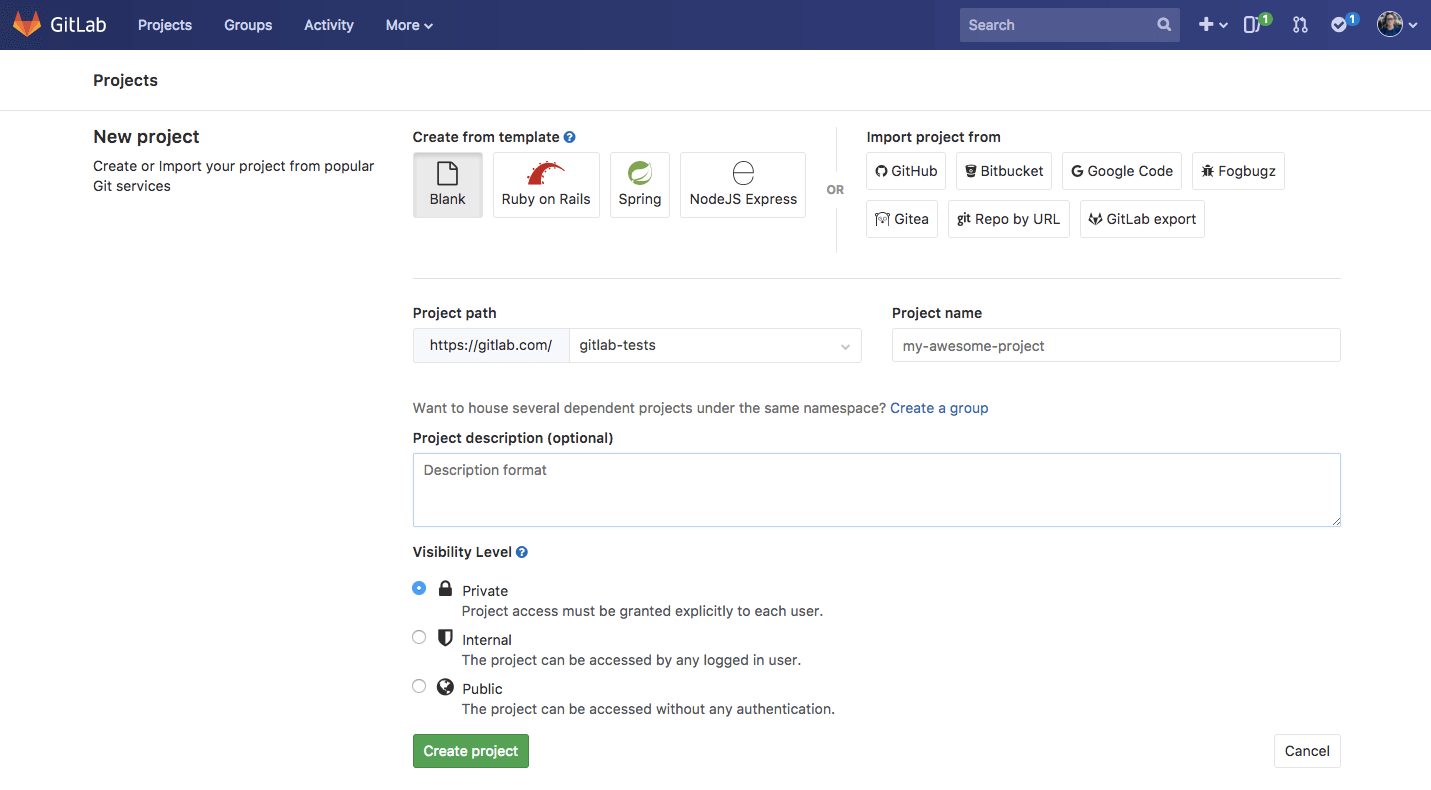
Task: Click the search magnifier icon
Action: pyautogui.click(x=1164, y=25)
